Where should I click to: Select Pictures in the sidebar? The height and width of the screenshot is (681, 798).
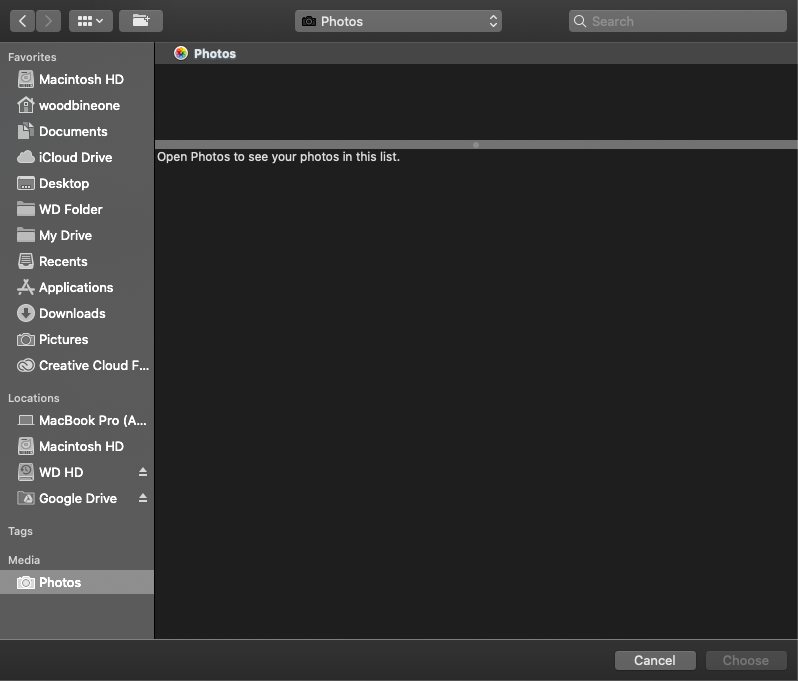(77, 339)
